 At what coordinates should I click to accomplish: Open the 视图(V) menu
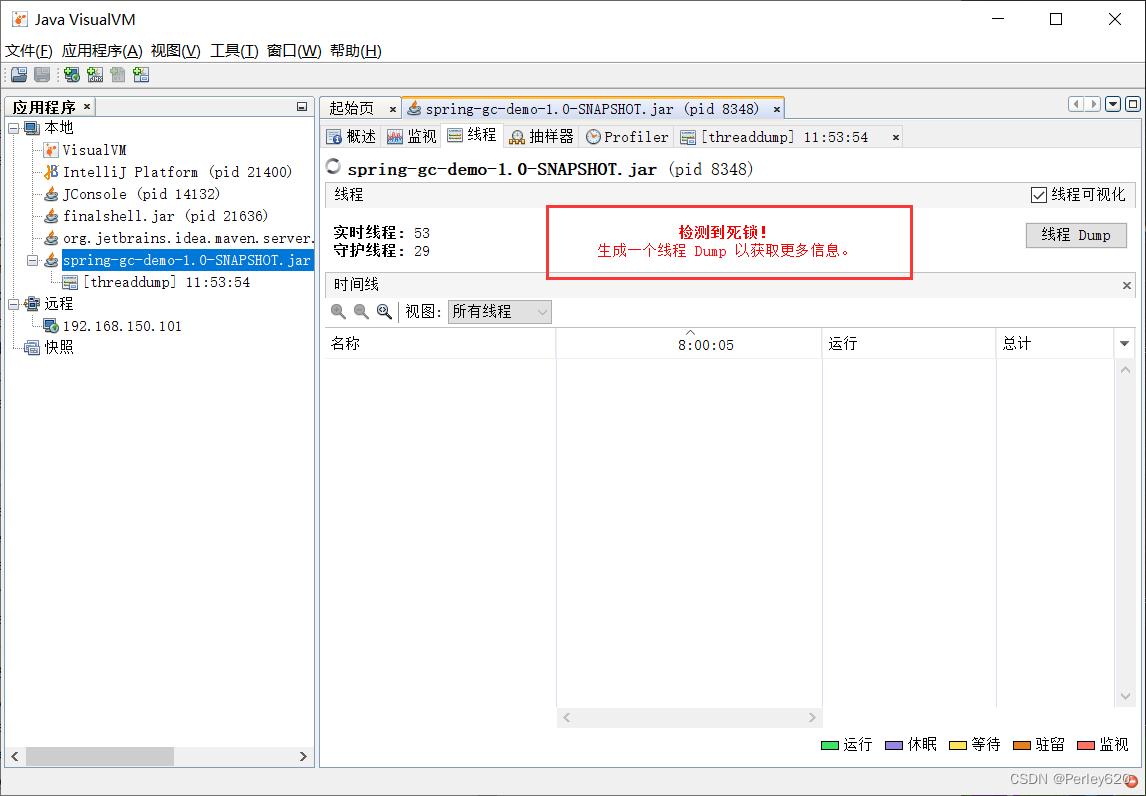coord(175,50)
